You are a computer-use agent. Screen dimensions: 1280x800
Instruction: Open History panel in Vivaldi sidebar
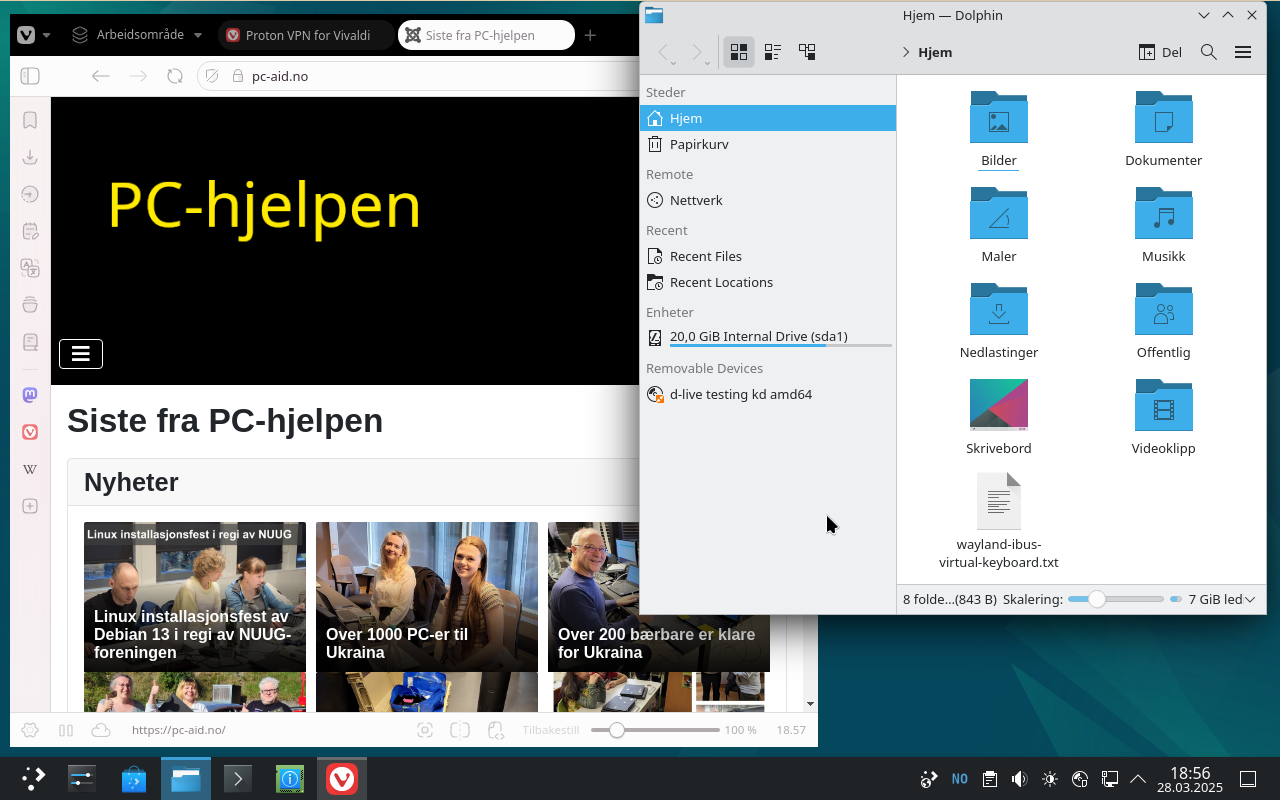tap(30, 194)
